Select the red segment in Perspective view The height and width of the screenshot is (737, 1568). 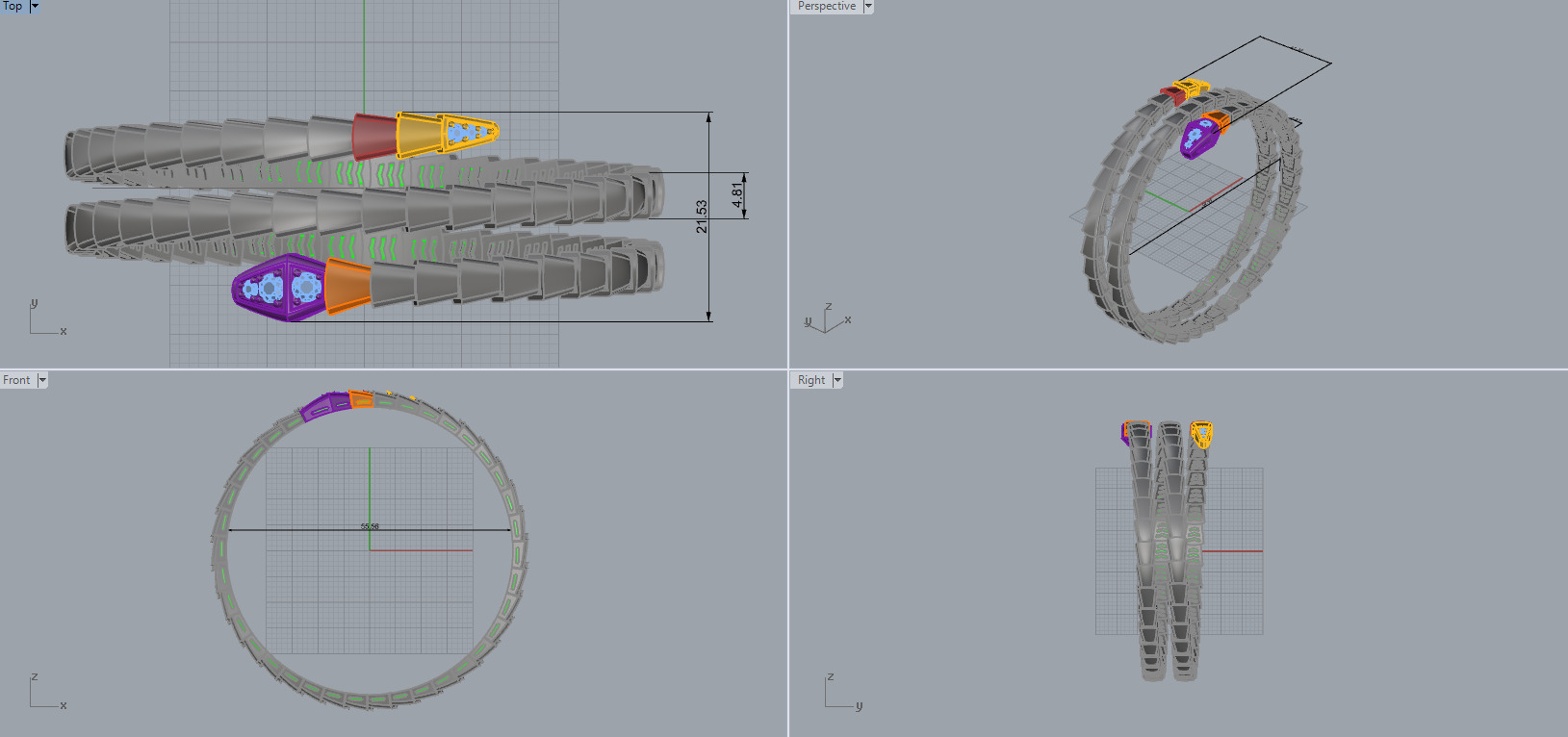point(1173,94)
